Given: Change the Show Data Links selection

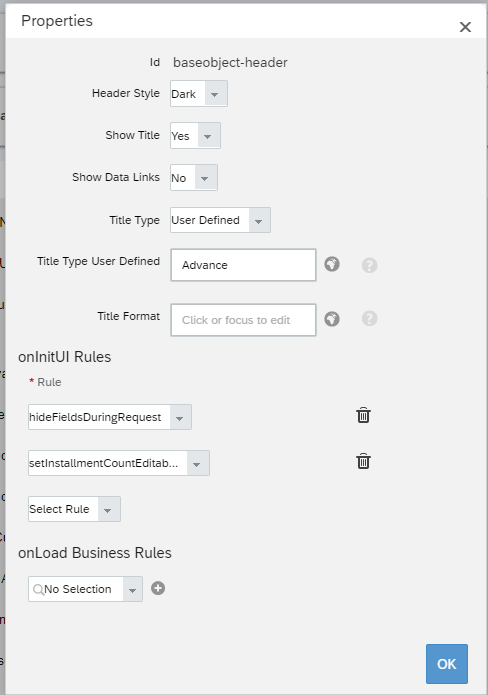Looking at the screenshot, I should click(194, 177).
